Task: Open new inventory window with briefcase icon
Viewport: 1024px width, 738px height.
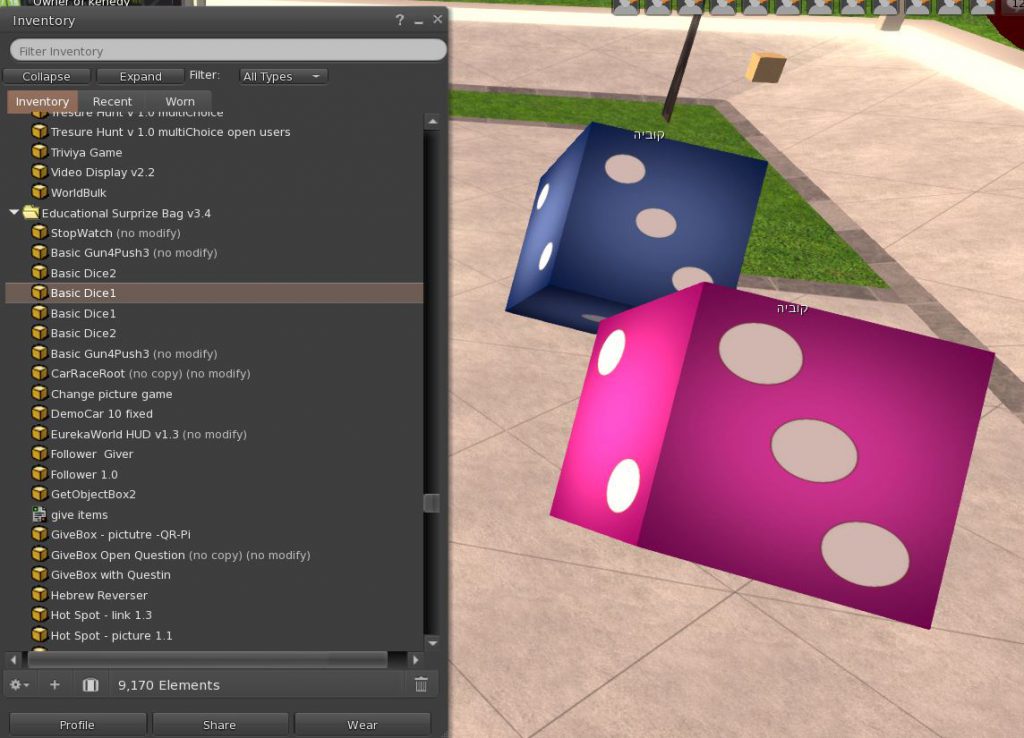Action: pyautogui.click(x=90, y=685)
